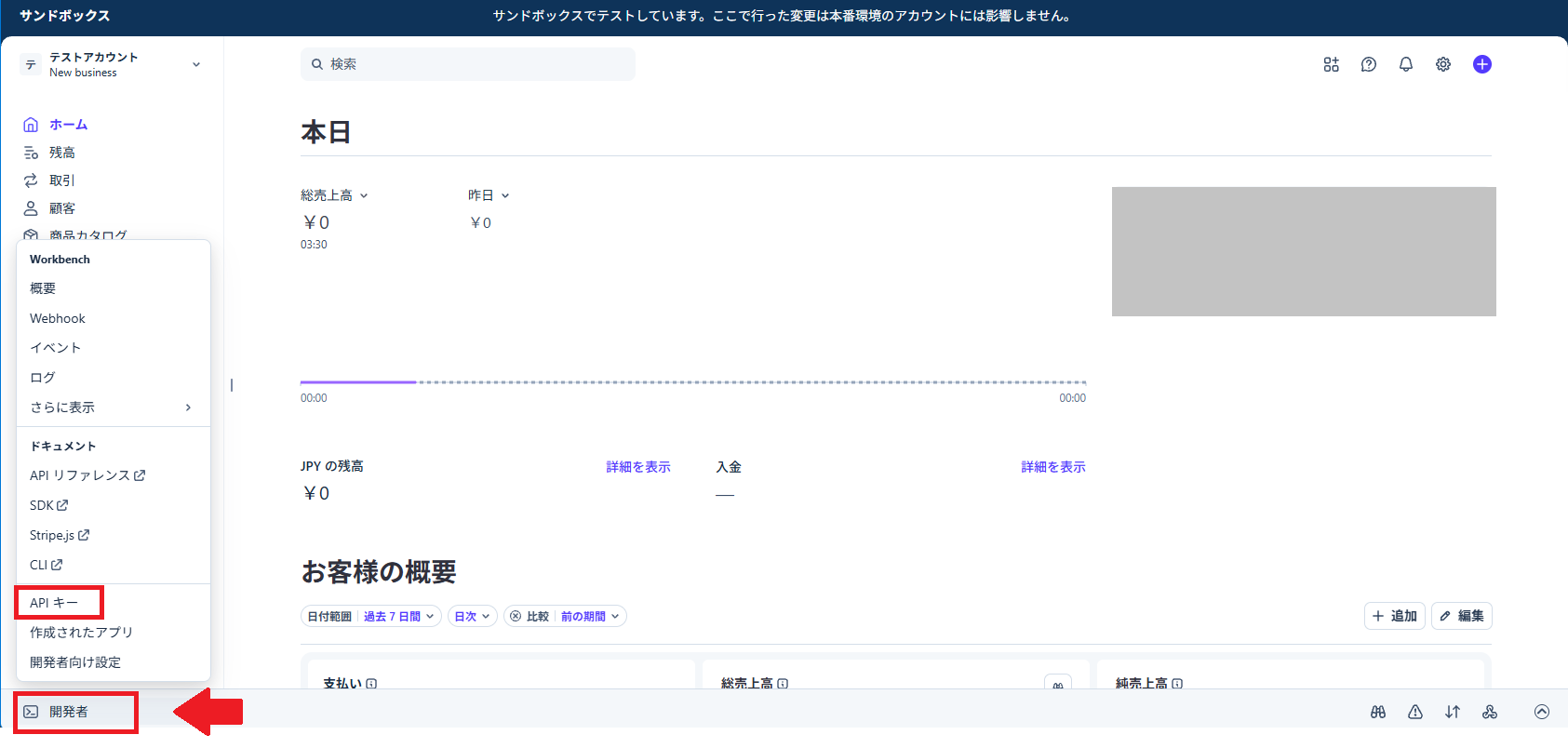This screenshot has height=748, width=1568.
Task: Open 開発者向け設定 menu entry
Action: coord(75,662)
